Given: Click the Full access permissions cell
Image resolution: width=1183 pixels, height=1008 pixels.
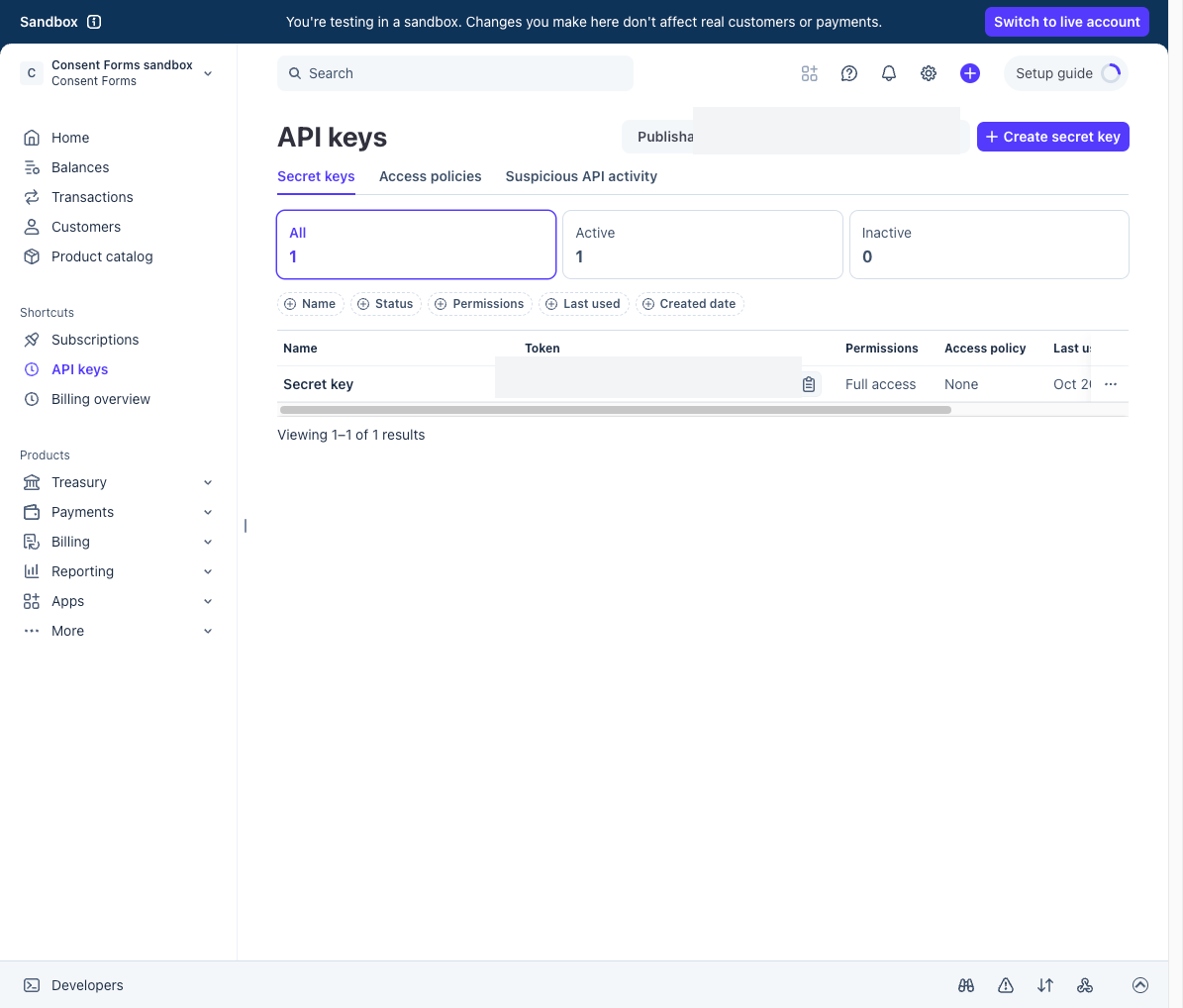Looking at the screenshot, I should (x=880, y=384).
